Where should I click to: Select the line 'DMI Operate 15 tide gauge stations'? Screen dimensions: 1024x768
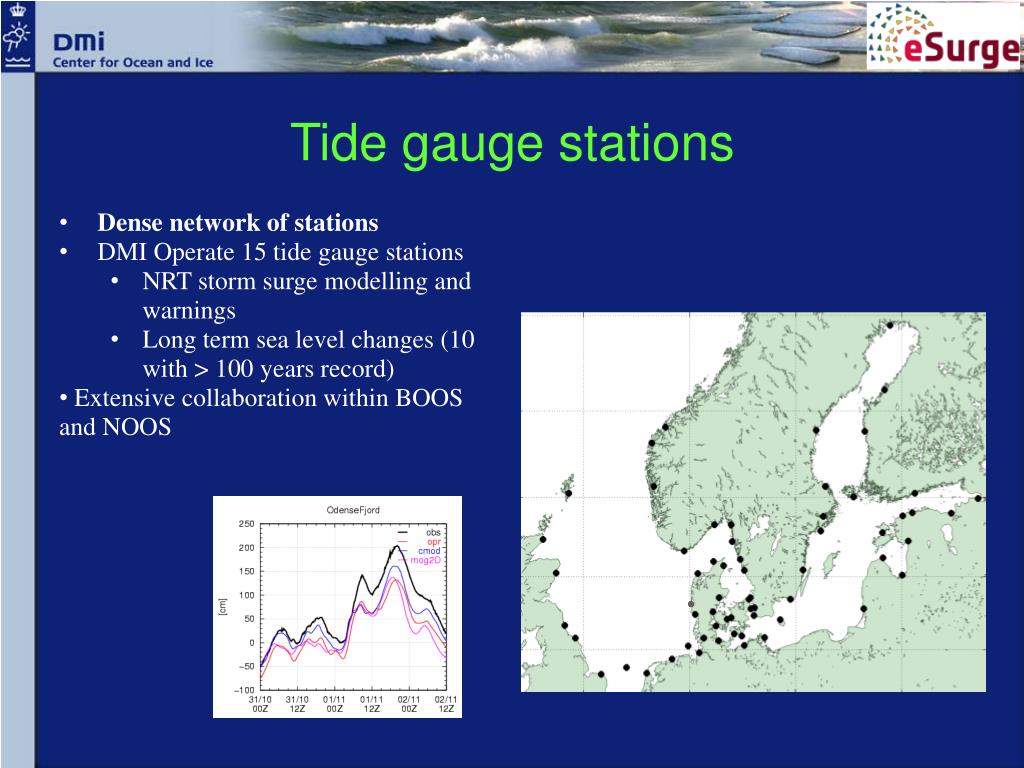point(280,252)
